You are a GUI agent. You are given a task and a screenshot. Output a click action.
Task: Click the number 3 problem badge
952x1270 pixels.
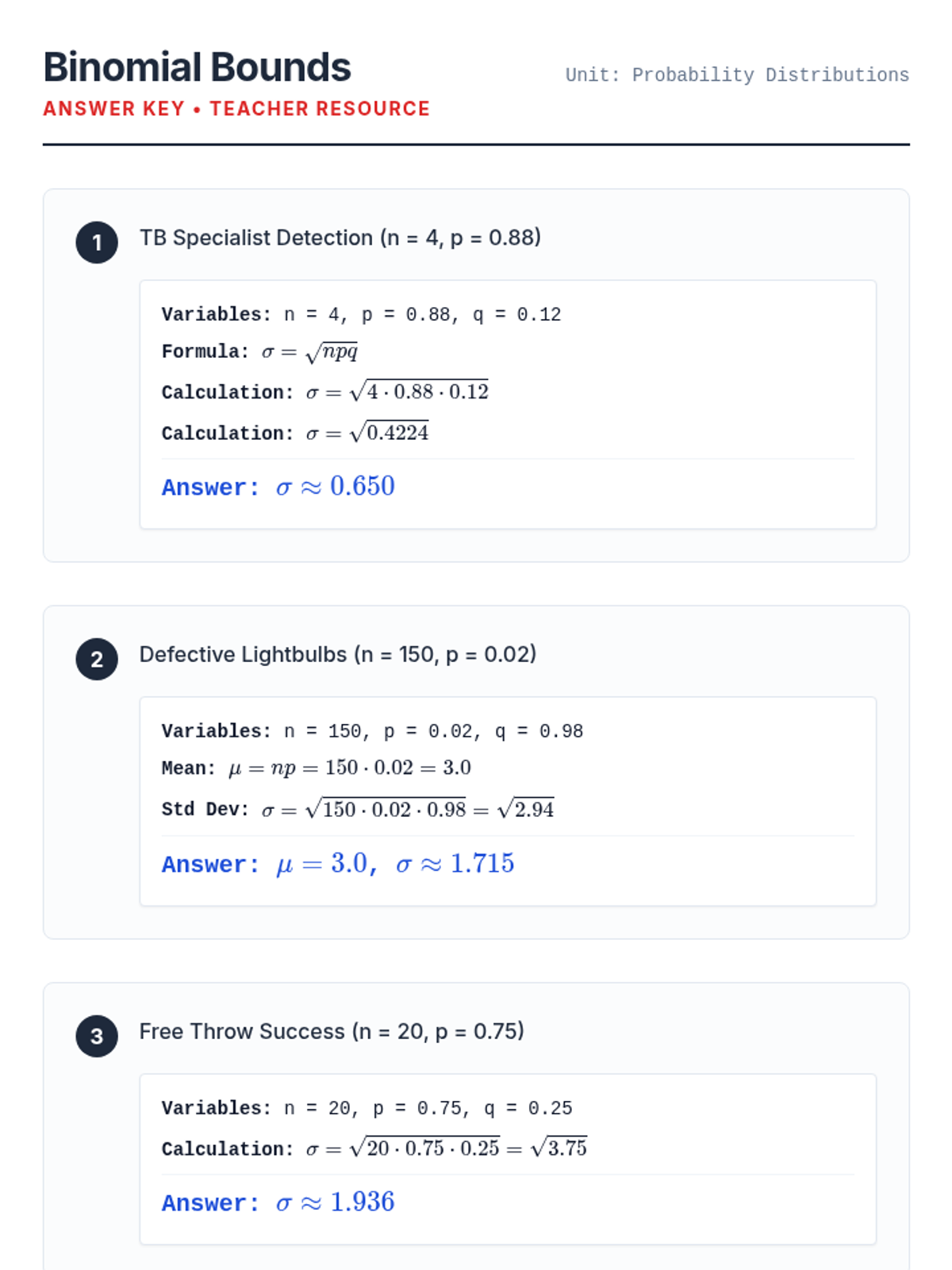click(x=97, y=1036)
